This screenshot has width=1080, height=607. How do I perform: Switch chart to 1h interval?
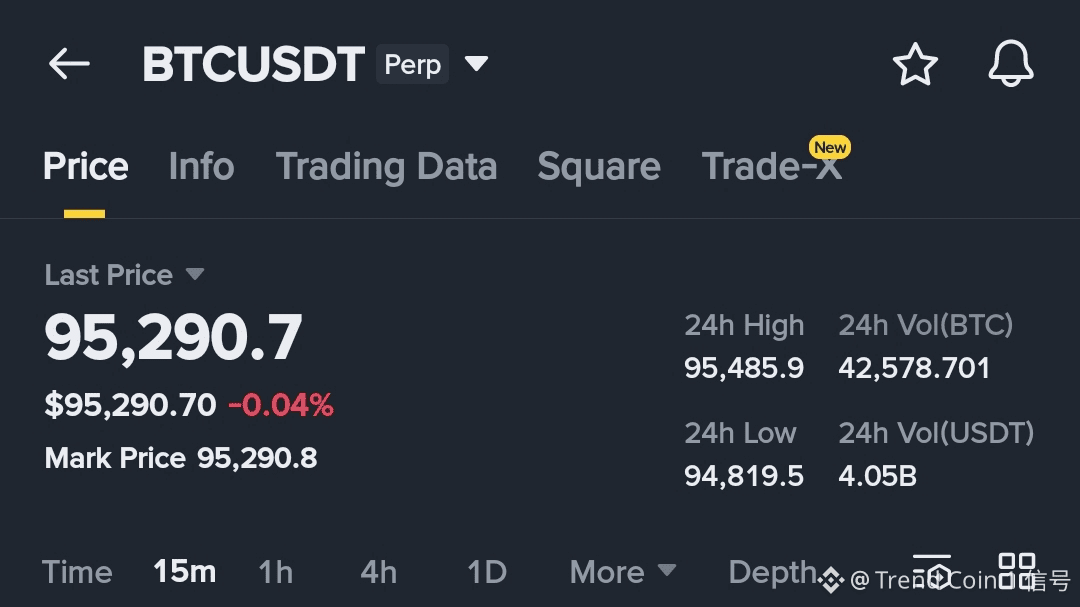(275, 572)
